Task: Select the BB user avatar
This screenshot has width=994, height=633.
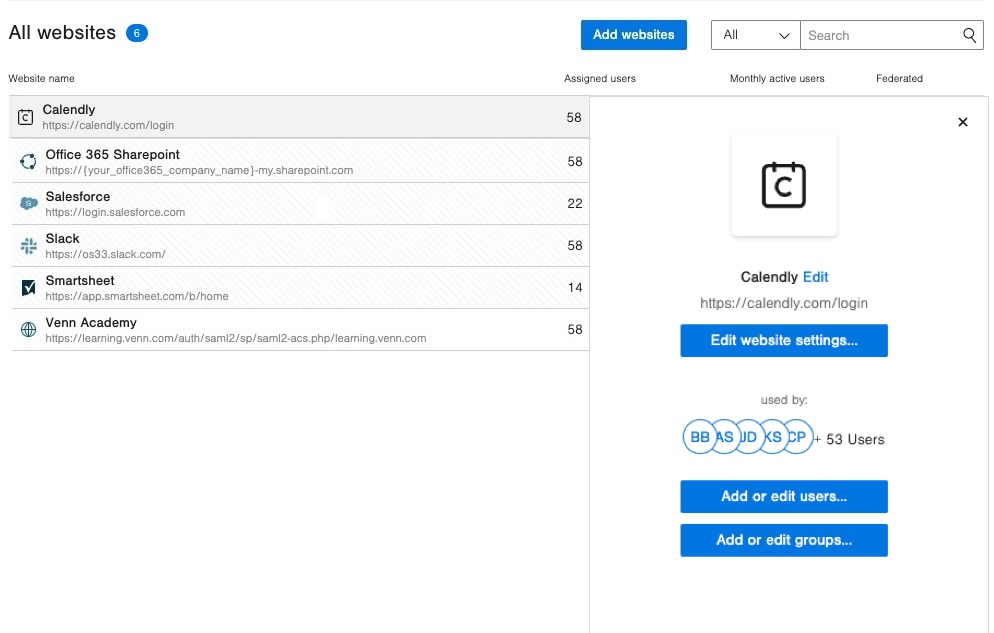Action: pyautogui.click(x=699, y=437)
